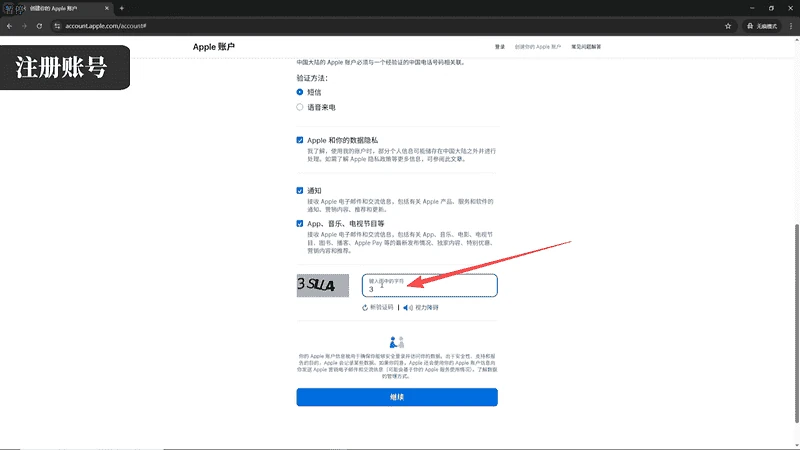800x450 pixels.
Task: Close the Apple account browser tab
Action: click(107, 8)
